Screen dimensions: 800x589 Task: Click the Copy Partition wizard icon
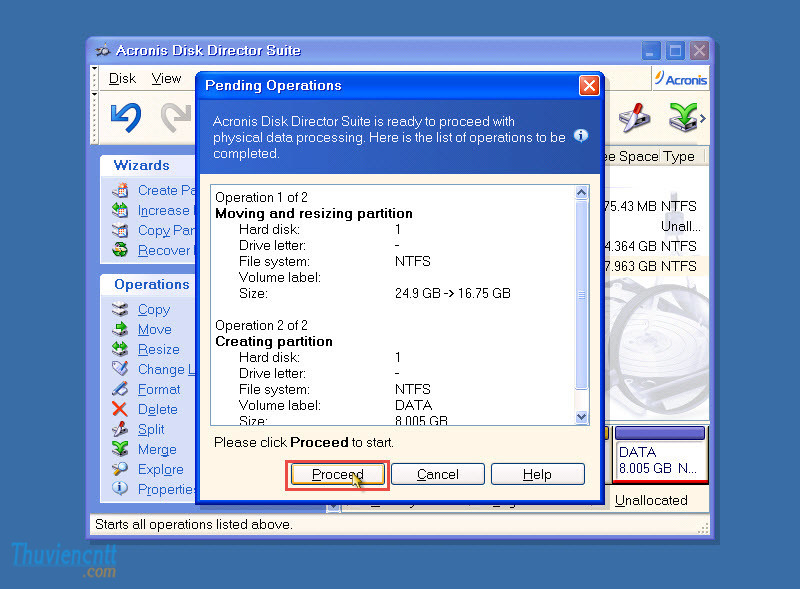click(120, 230)
